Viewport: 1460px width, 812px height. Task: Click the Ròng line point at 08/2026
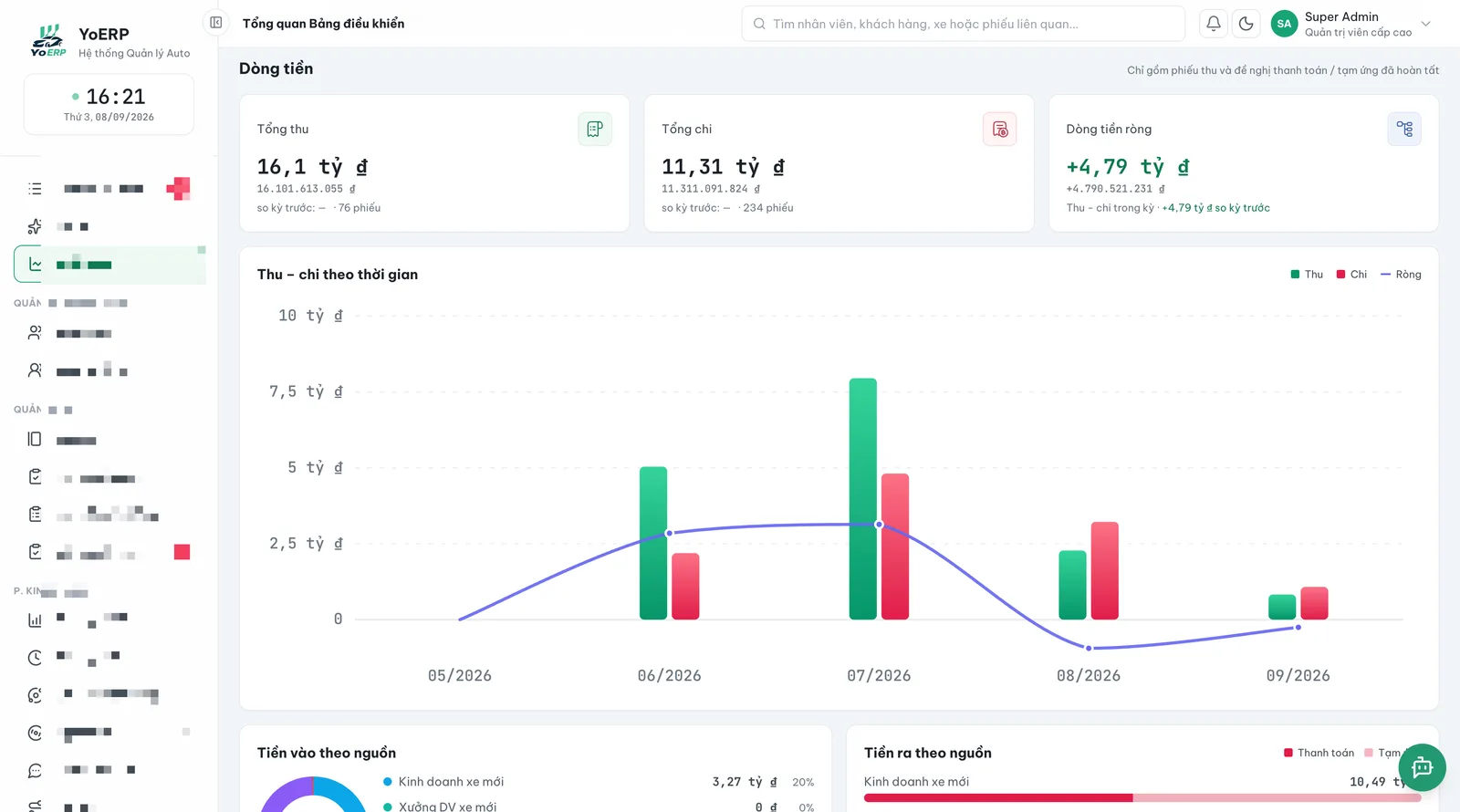(1089, 648)
